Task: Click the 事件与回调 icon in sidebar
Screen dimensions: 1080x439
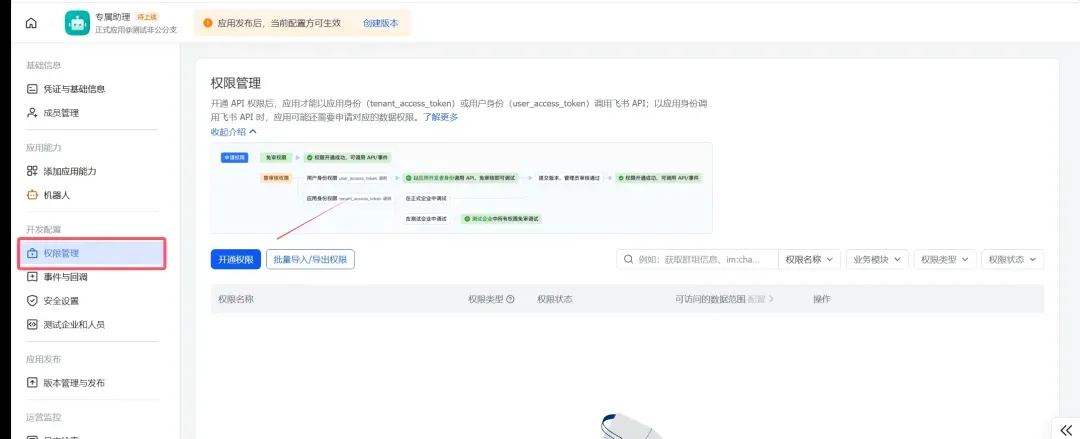Action: [32, 277]
